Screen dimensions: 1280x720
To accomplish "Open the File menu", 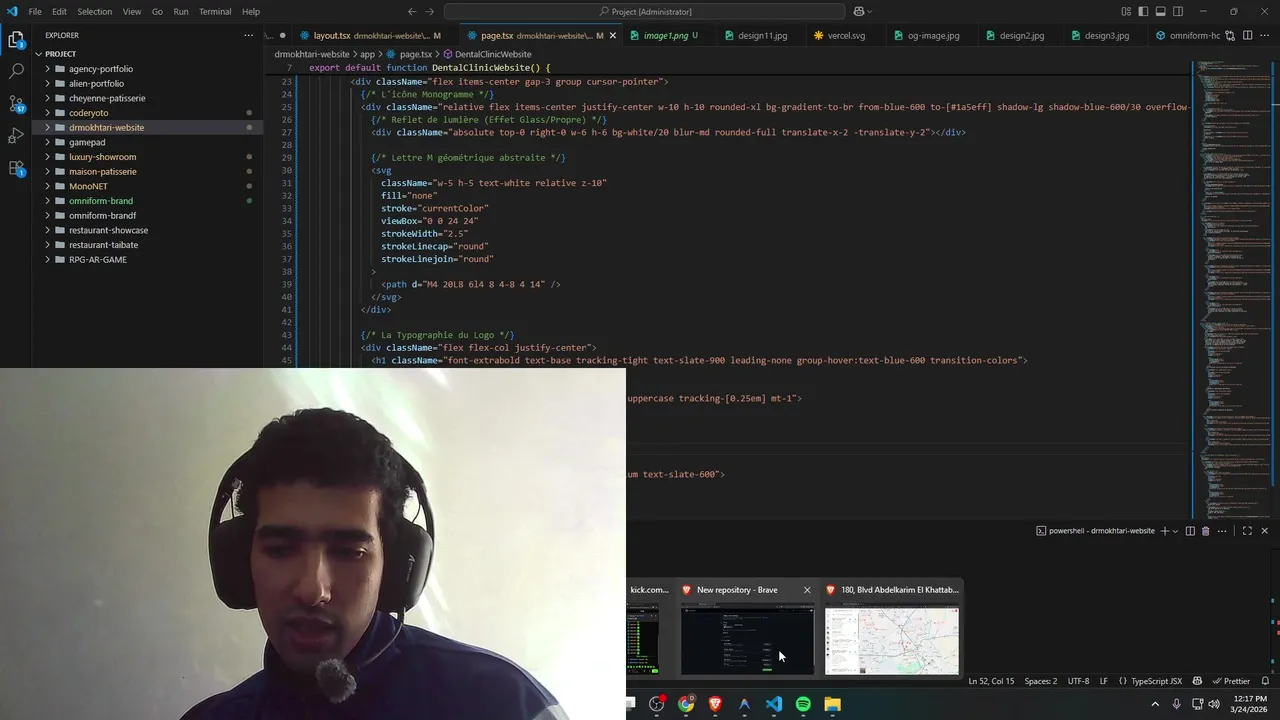I will click(x=35, y=11).
